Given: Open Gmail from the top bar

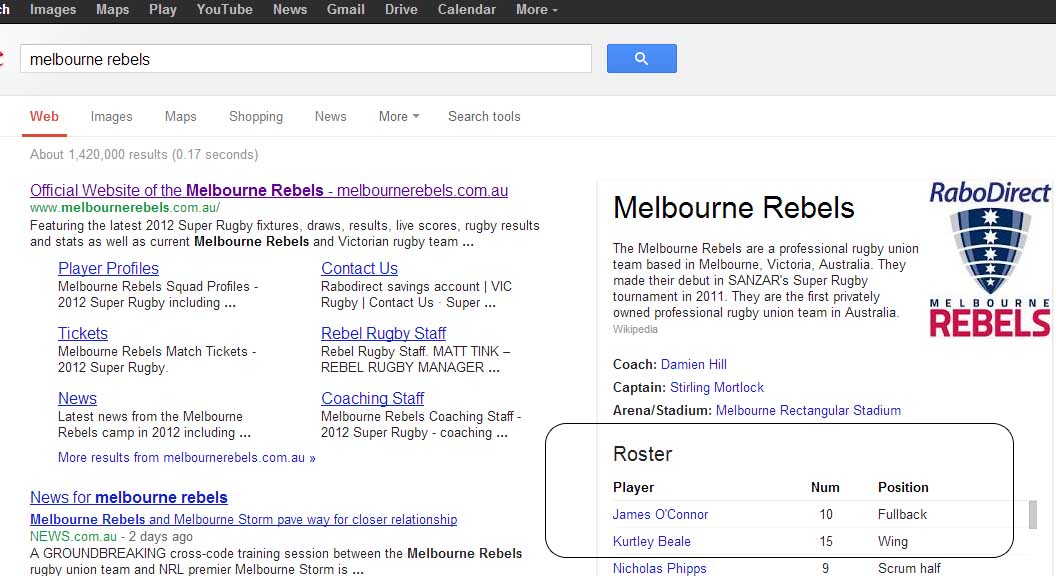Looking at the screenshot, I should (x=345, y=9).
